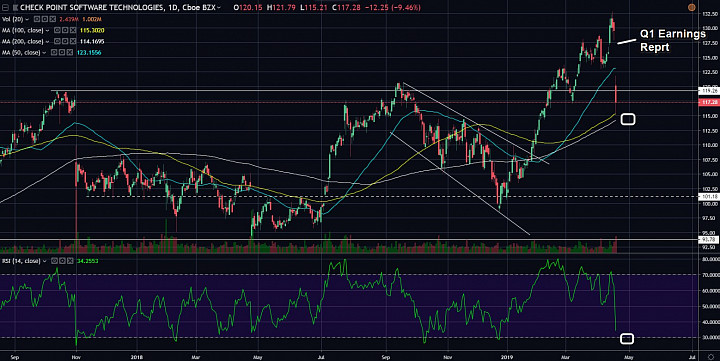The width and height of the screenshot is (720, 361).
Task: Open chart settings gear in axis corner
Action: [x=711, y=356]
